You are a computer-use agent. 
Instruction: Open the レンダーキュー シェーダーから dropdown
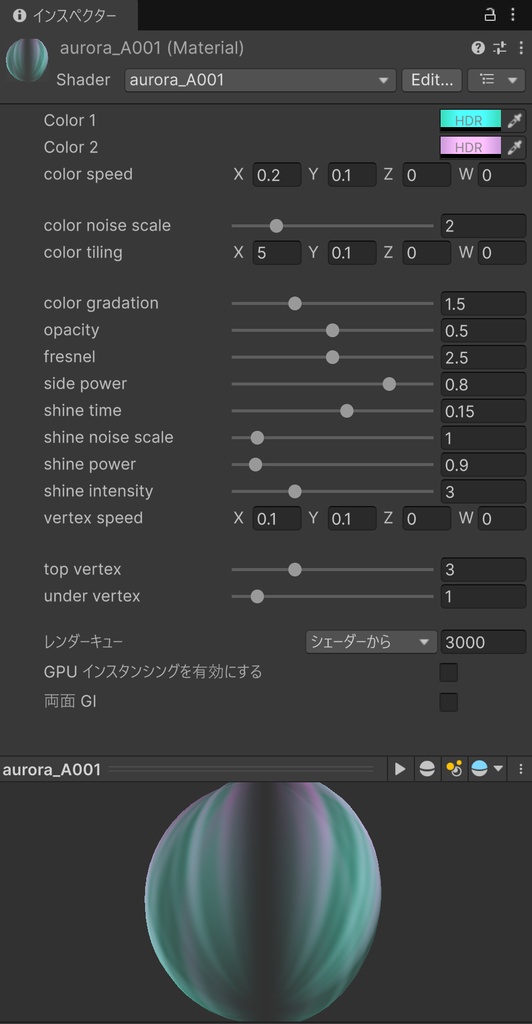(371, 642)
